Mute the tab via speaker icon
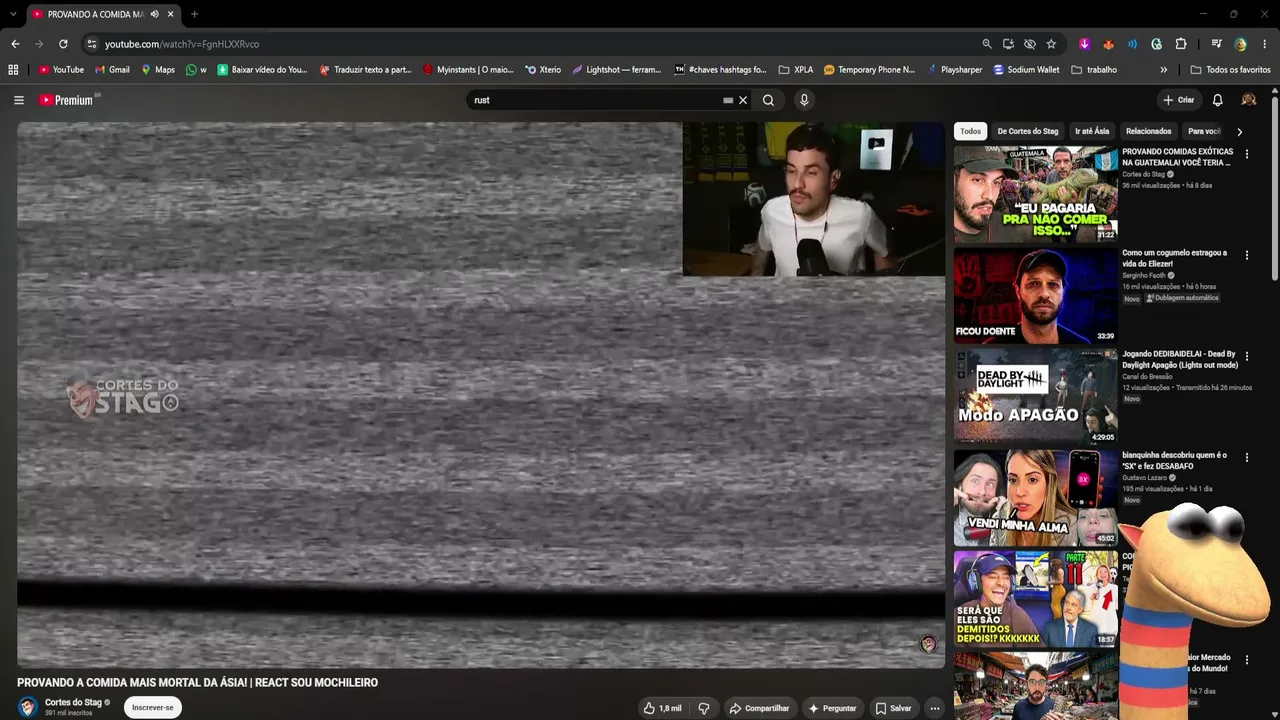 pos(154,14)
